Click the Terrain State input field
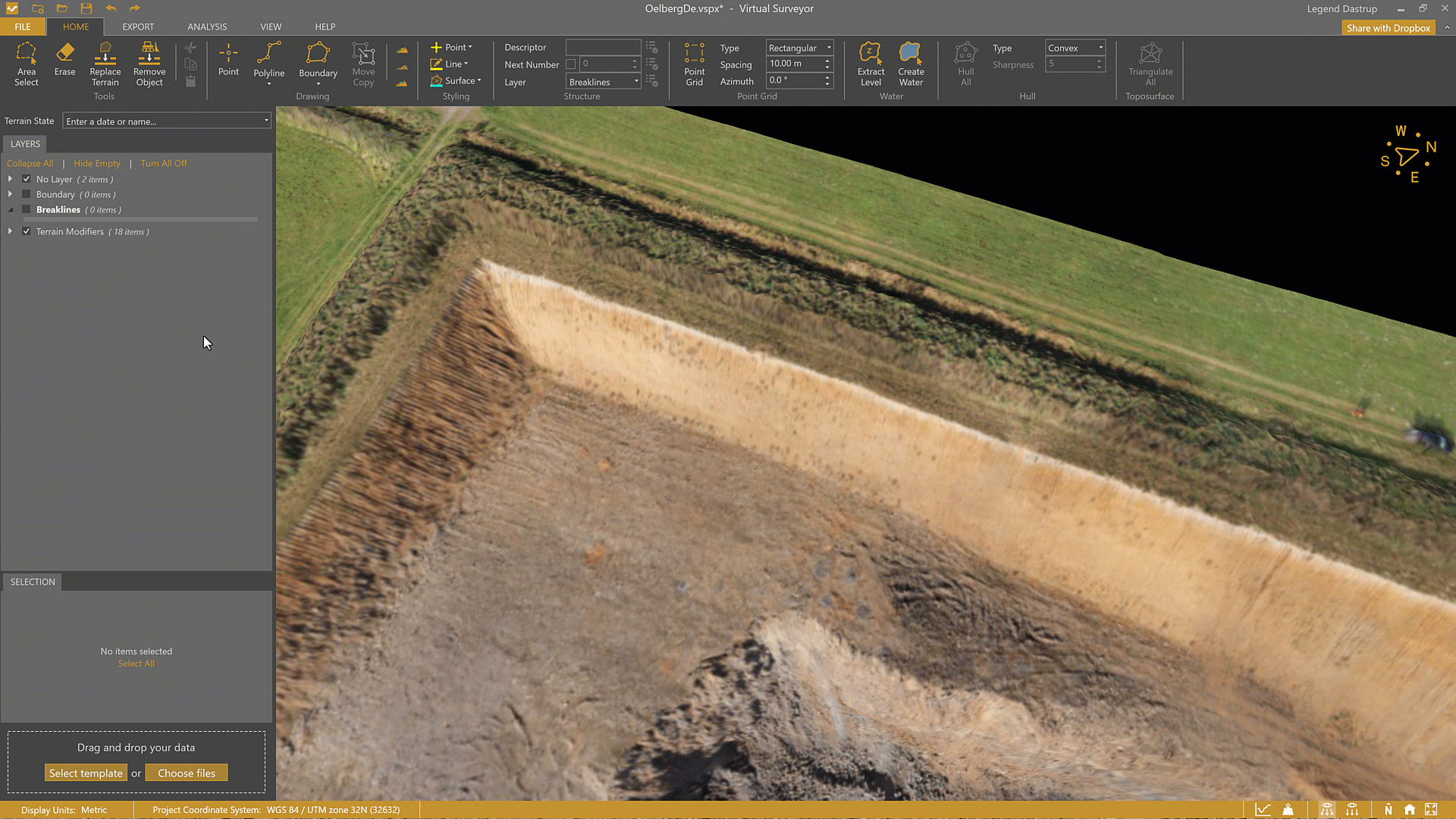The width and height of the screenshot is (1456, 819). click(162, 121)
